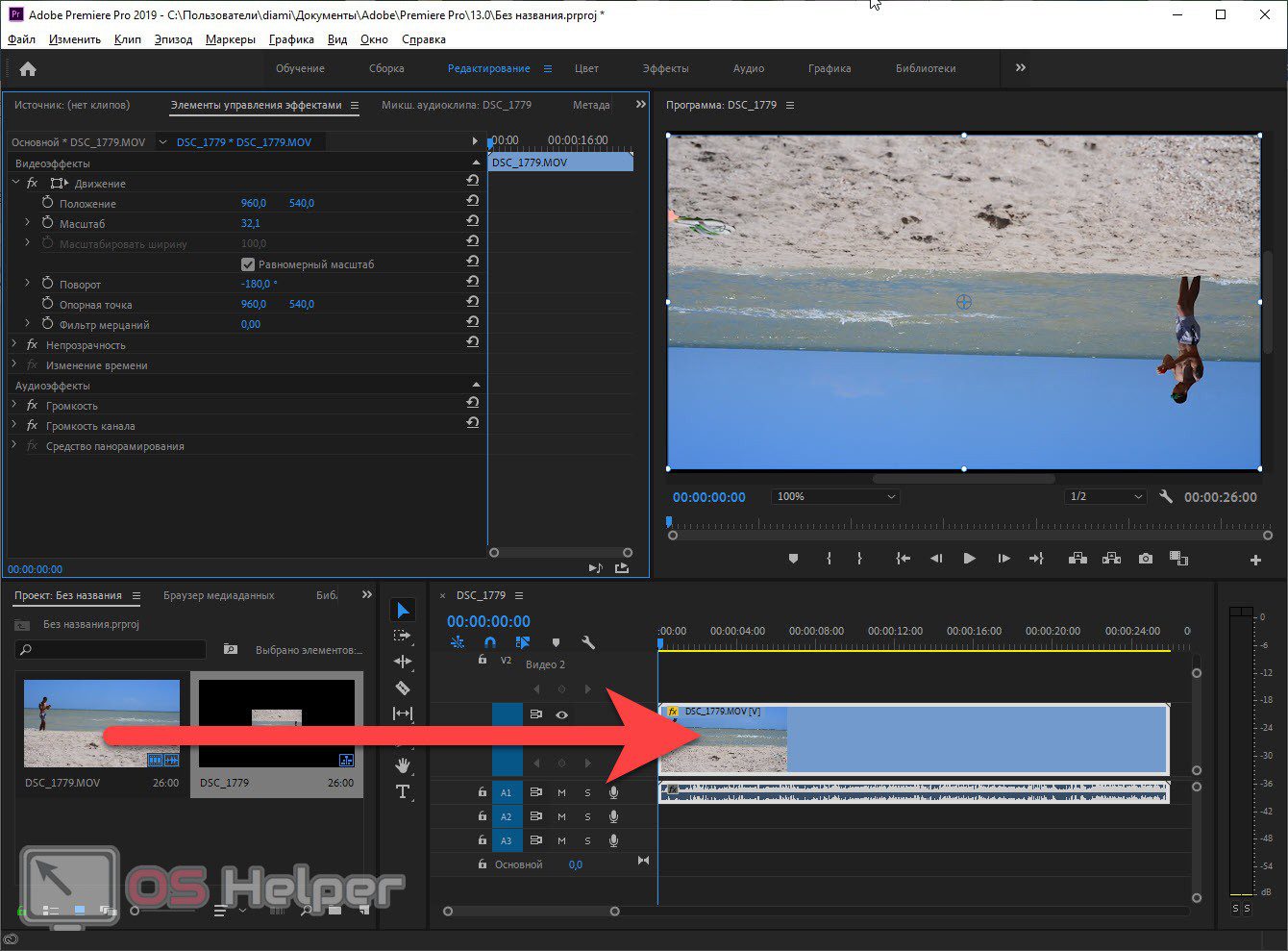
Task: Open the Маркеры menu
Action: (x=231, y=39)
